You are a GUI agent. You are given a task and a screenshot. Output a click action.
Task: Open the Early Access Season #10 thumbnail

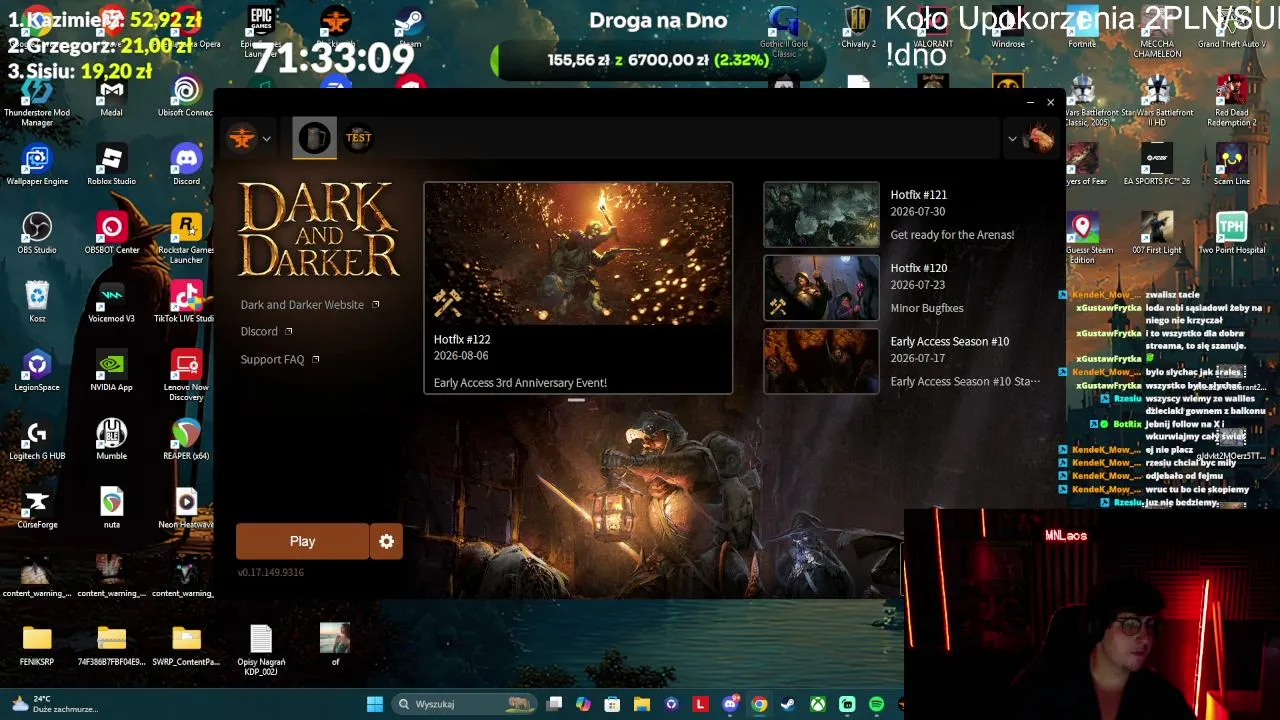(821, 361)
